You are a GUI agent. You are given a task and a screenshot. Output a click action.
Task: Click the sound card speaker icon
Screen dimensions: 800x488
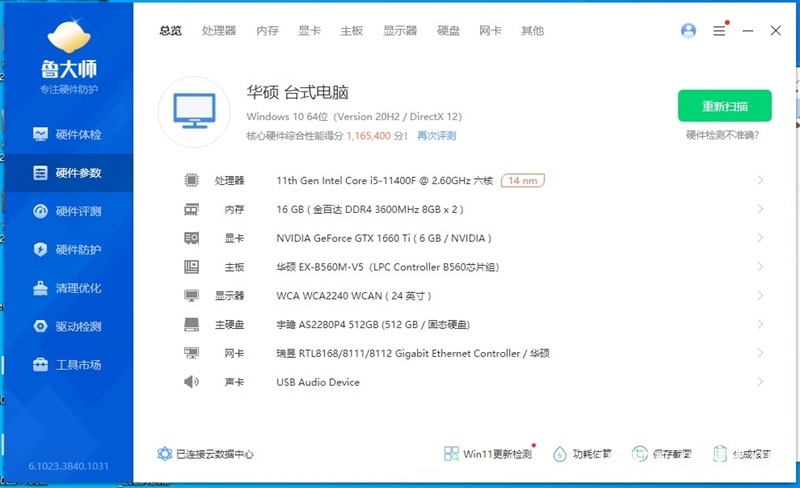(191, 382)
